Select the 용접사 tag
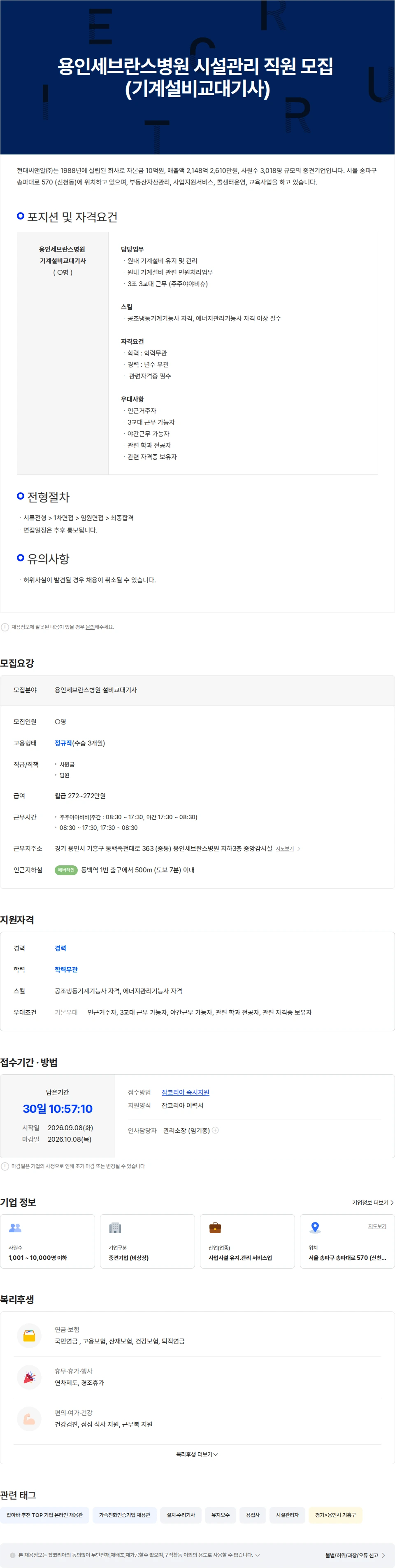This screenshot has height=1568, width=395. coord(253,1515)
